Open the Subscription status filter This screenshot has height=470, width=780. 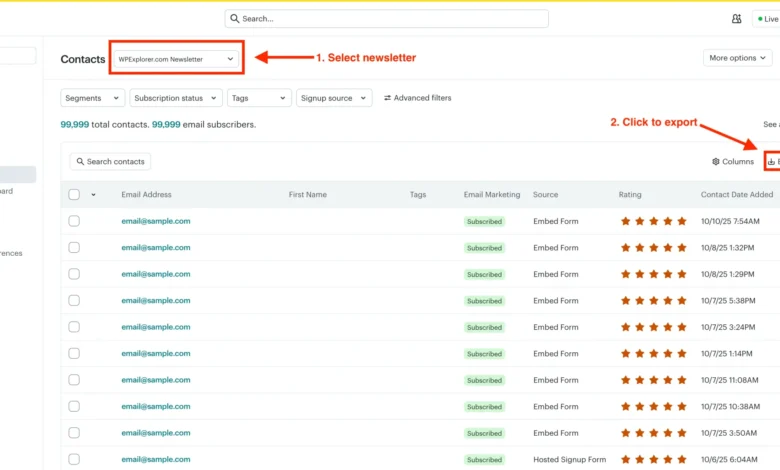(x=175, y=98)
